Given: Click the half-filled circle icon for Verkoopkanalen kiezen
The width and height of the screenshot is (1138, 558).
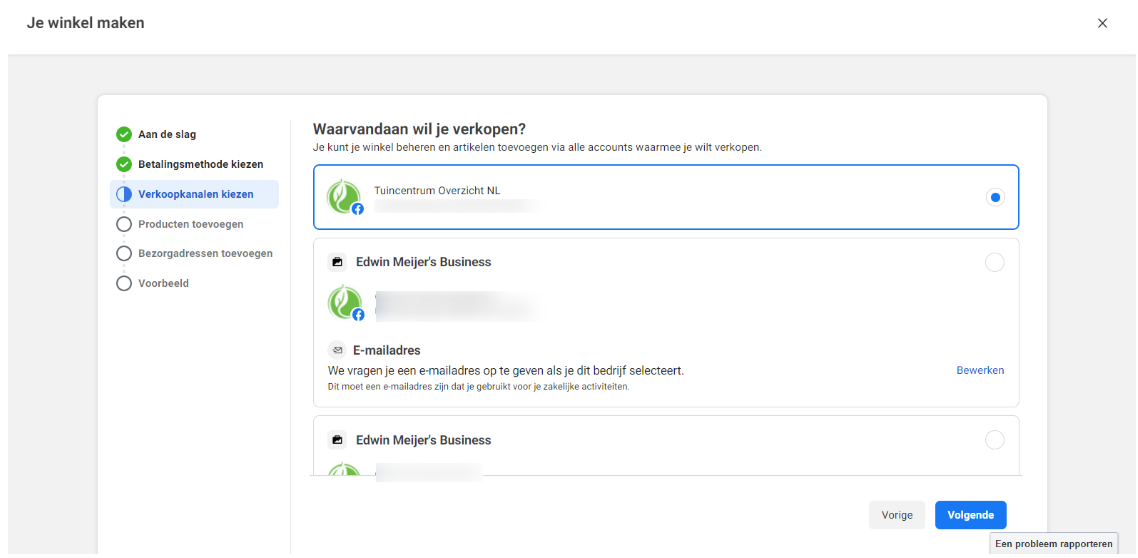Looking at the screenshot, I should pos(124,194).
